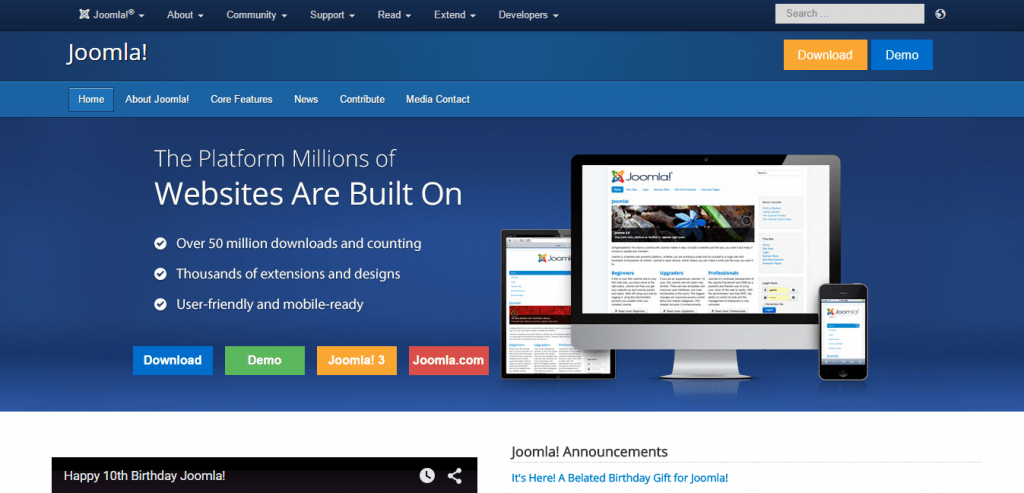Click the green Demo button in hero

264,360
